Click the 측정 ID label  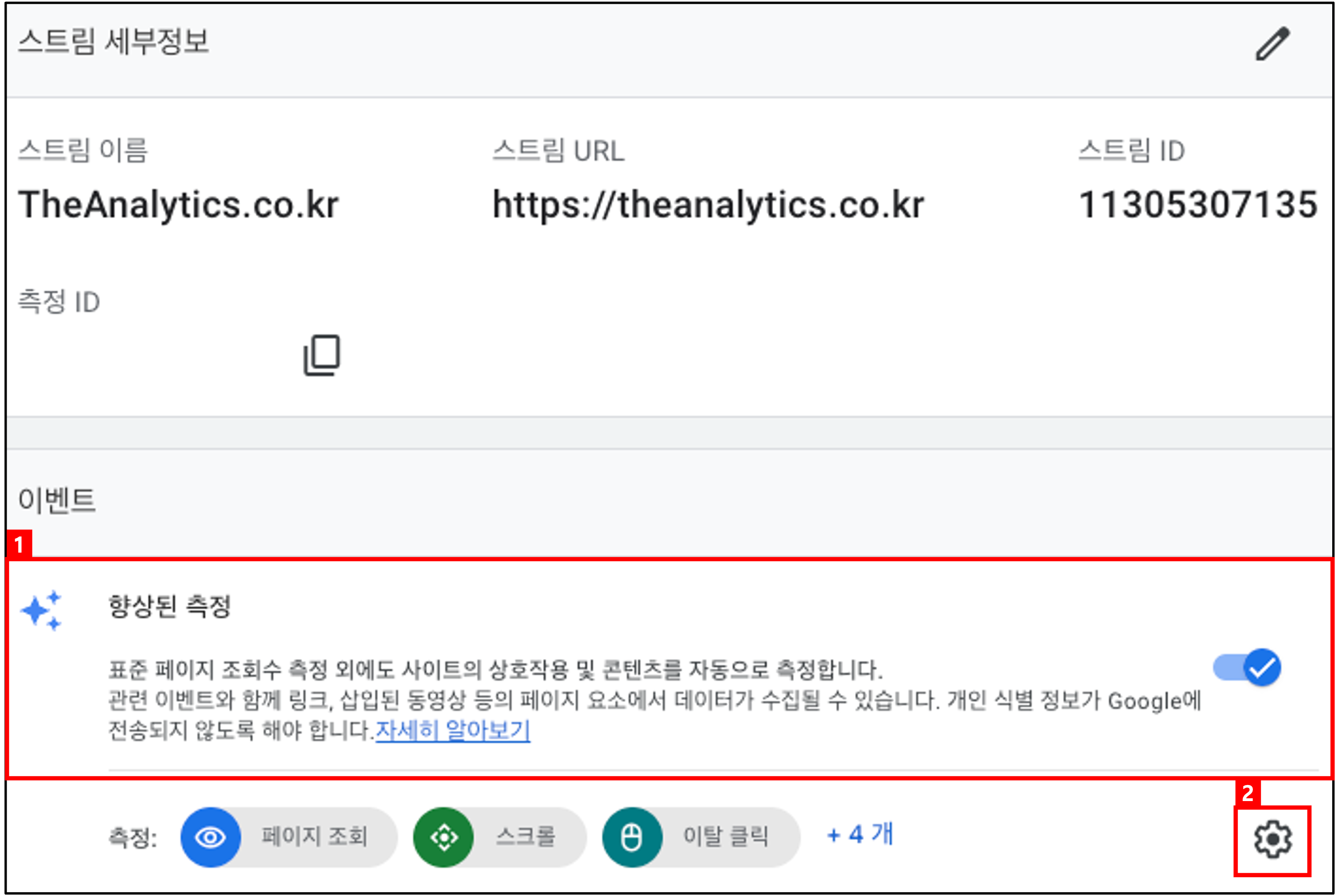click(59, 302)
